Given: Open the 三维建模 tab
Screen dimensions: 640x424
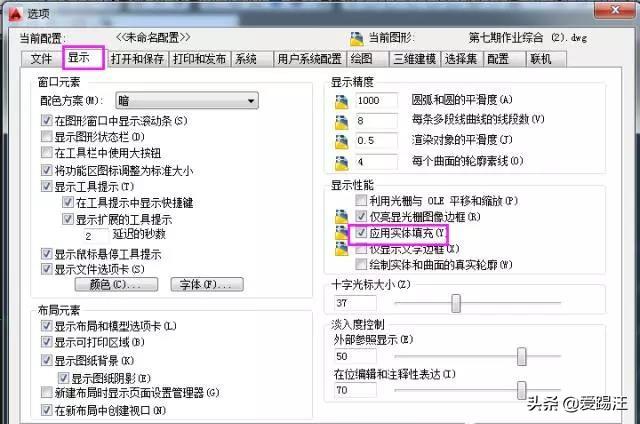Looking at the screenshot, I should (415, 59).
